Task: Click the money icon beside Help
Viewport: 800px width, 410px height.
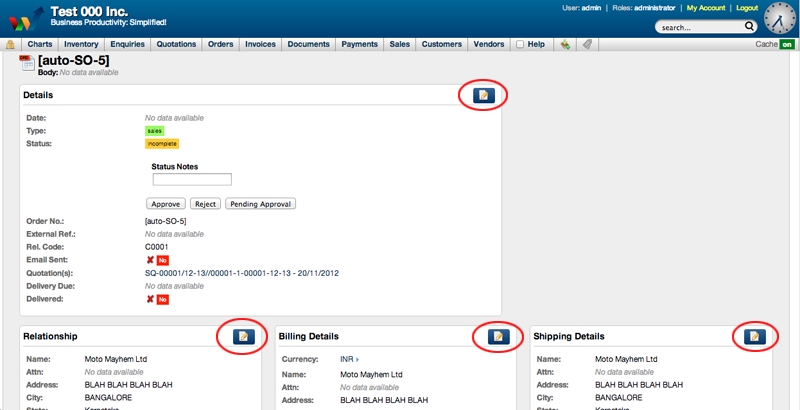Action: pyautogui.click(x=565, y=45)
